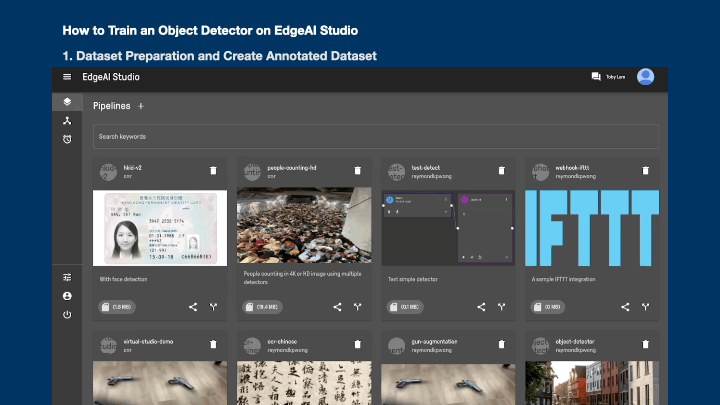
Task: Click the Search keywords input field
Action: click(376, 136)
